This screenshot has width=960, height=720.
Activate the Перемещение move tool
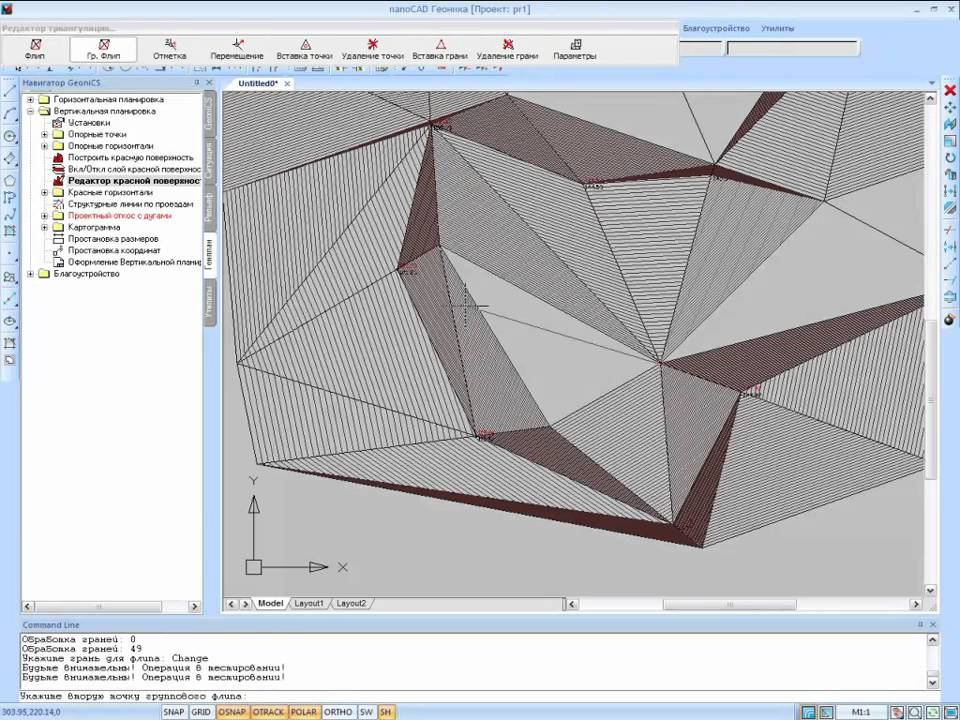pos(237,49)
